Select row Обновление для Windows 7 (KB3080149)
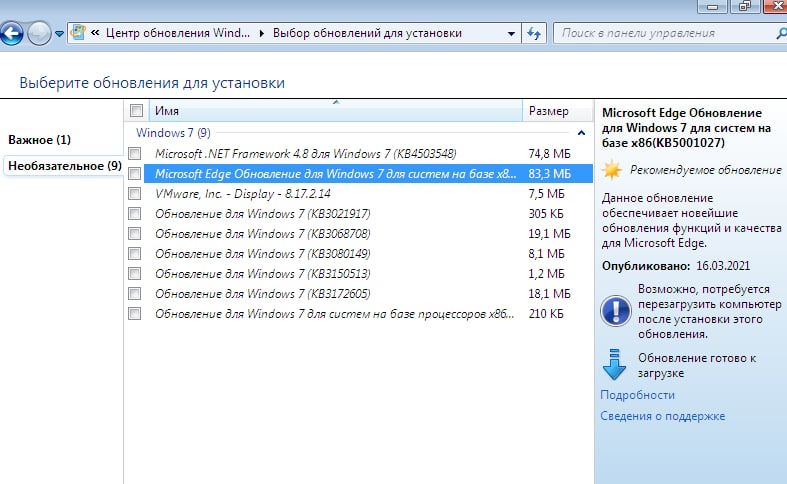 [263, 254]
